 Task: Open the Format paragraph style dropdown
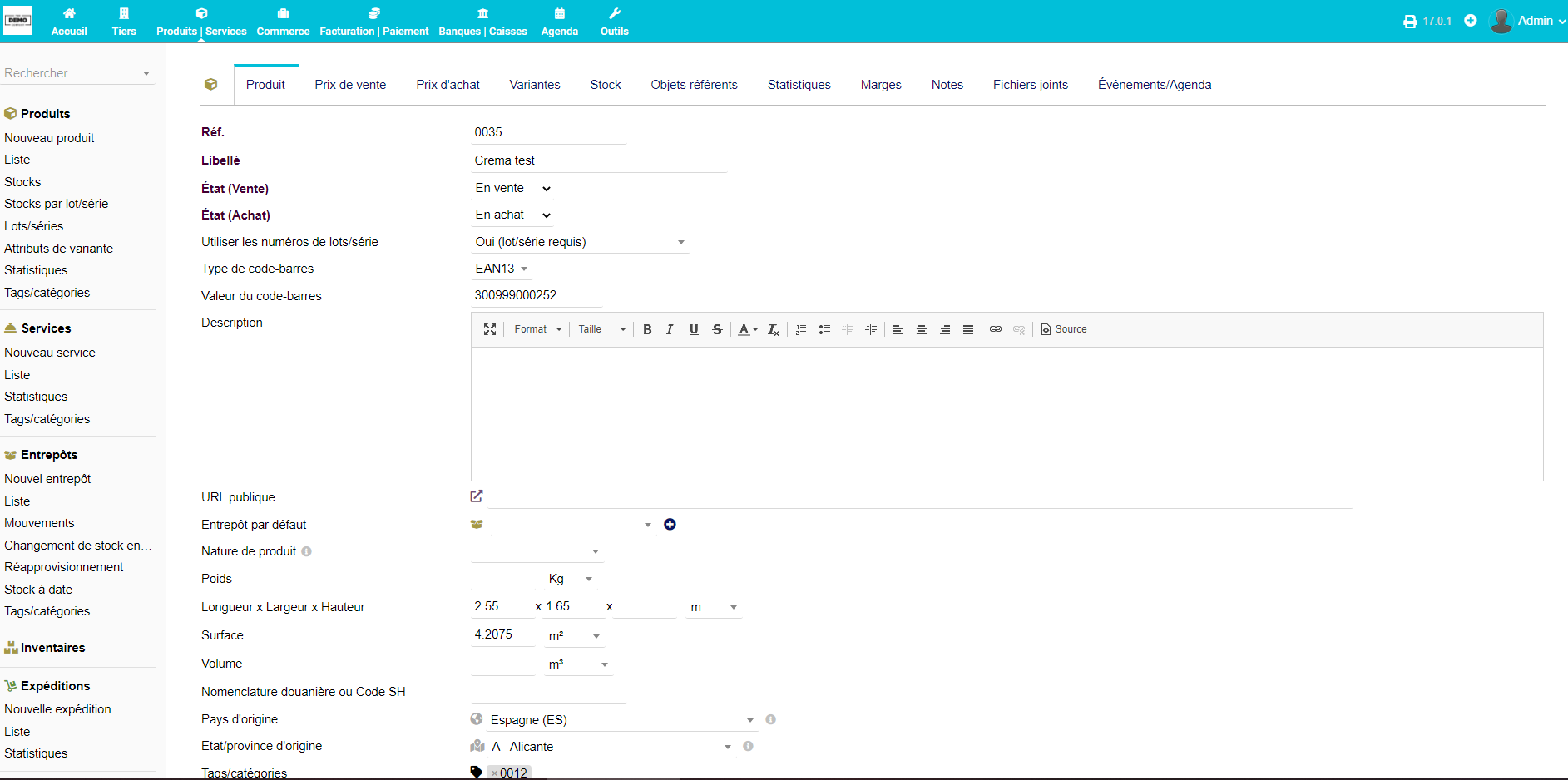click(x=537, y=329)
